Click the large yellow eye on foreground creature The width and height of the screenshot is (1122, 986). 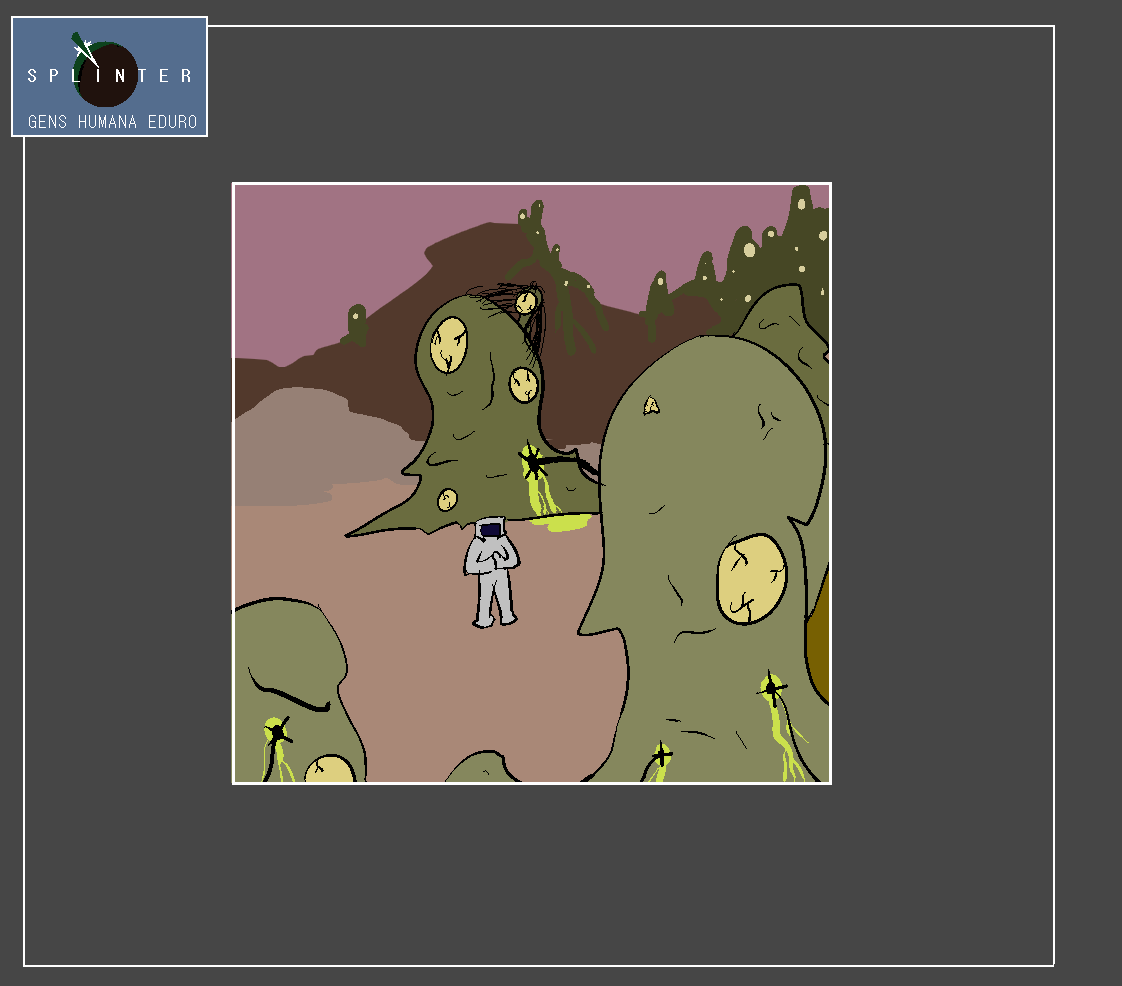(751, 578)
